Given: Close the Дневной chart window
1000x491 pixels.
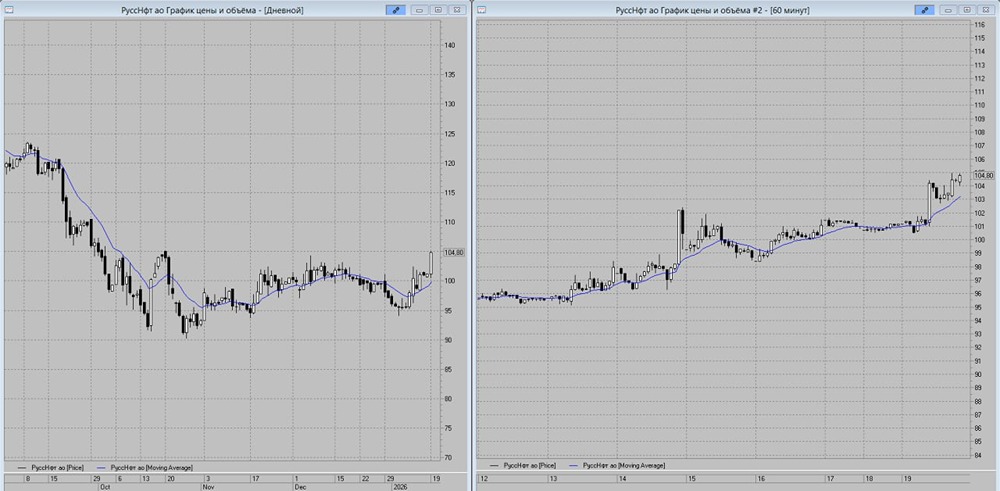Looking at the screenshot, I should [x=457, y=10].
